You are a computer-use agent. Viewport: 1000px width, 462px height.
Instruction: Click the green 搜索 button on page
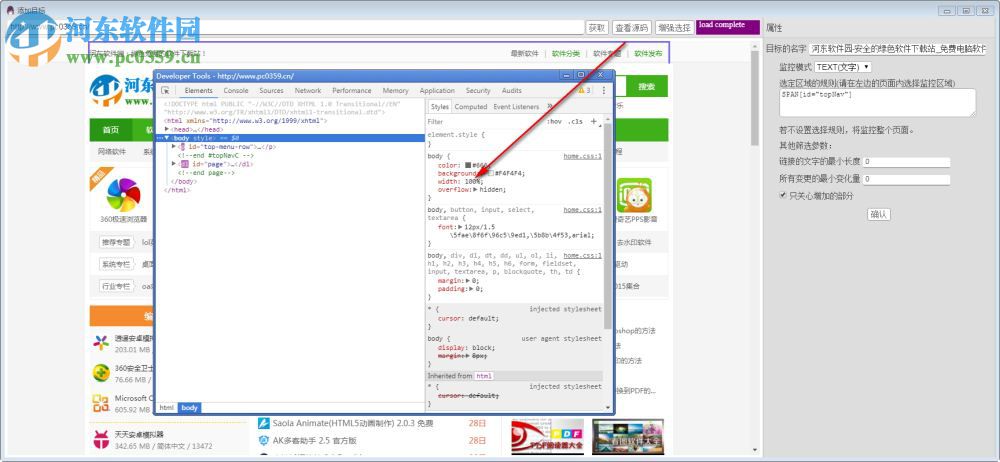point(647,87)
